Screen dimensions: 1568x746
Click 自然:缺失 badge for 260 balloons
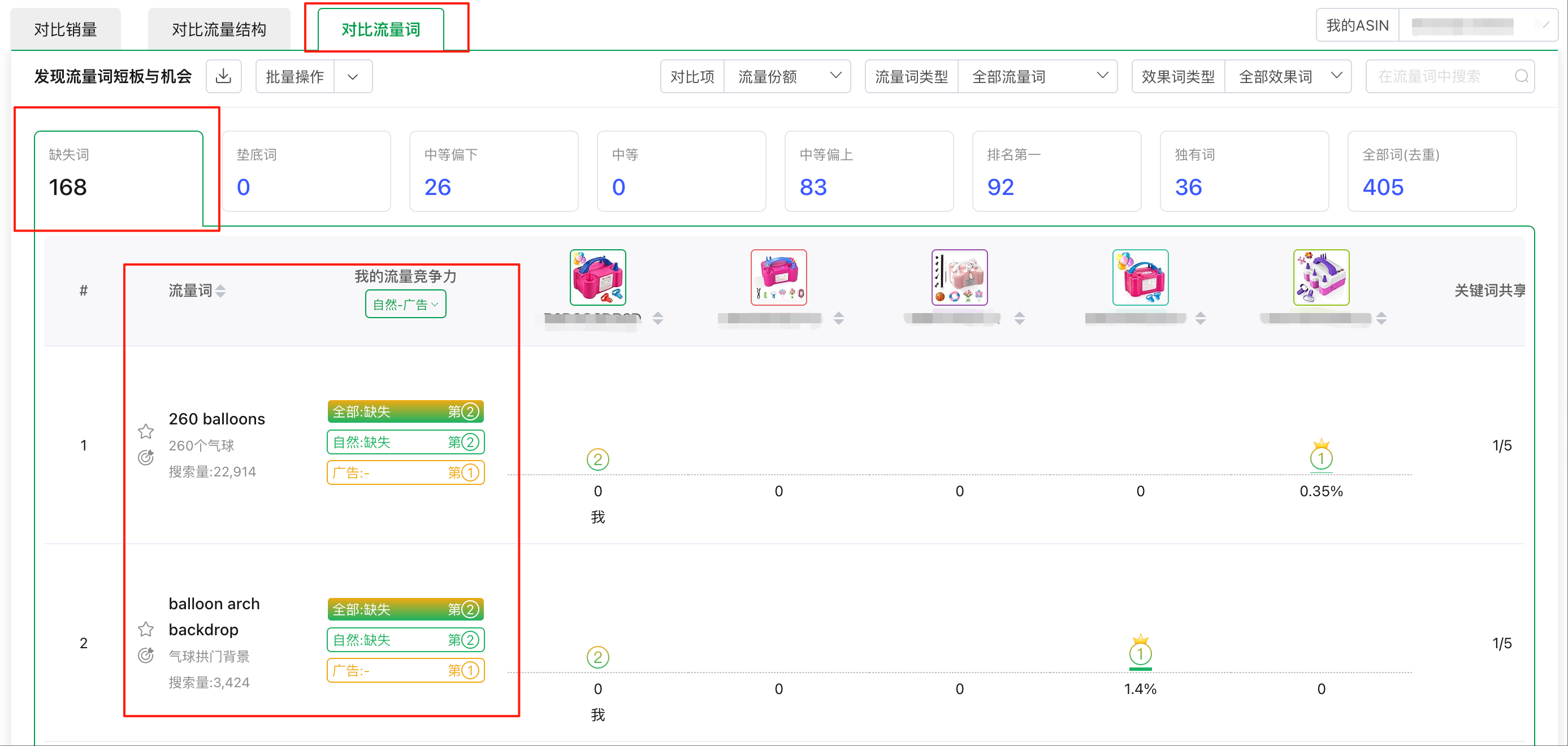tap(405, 442)
